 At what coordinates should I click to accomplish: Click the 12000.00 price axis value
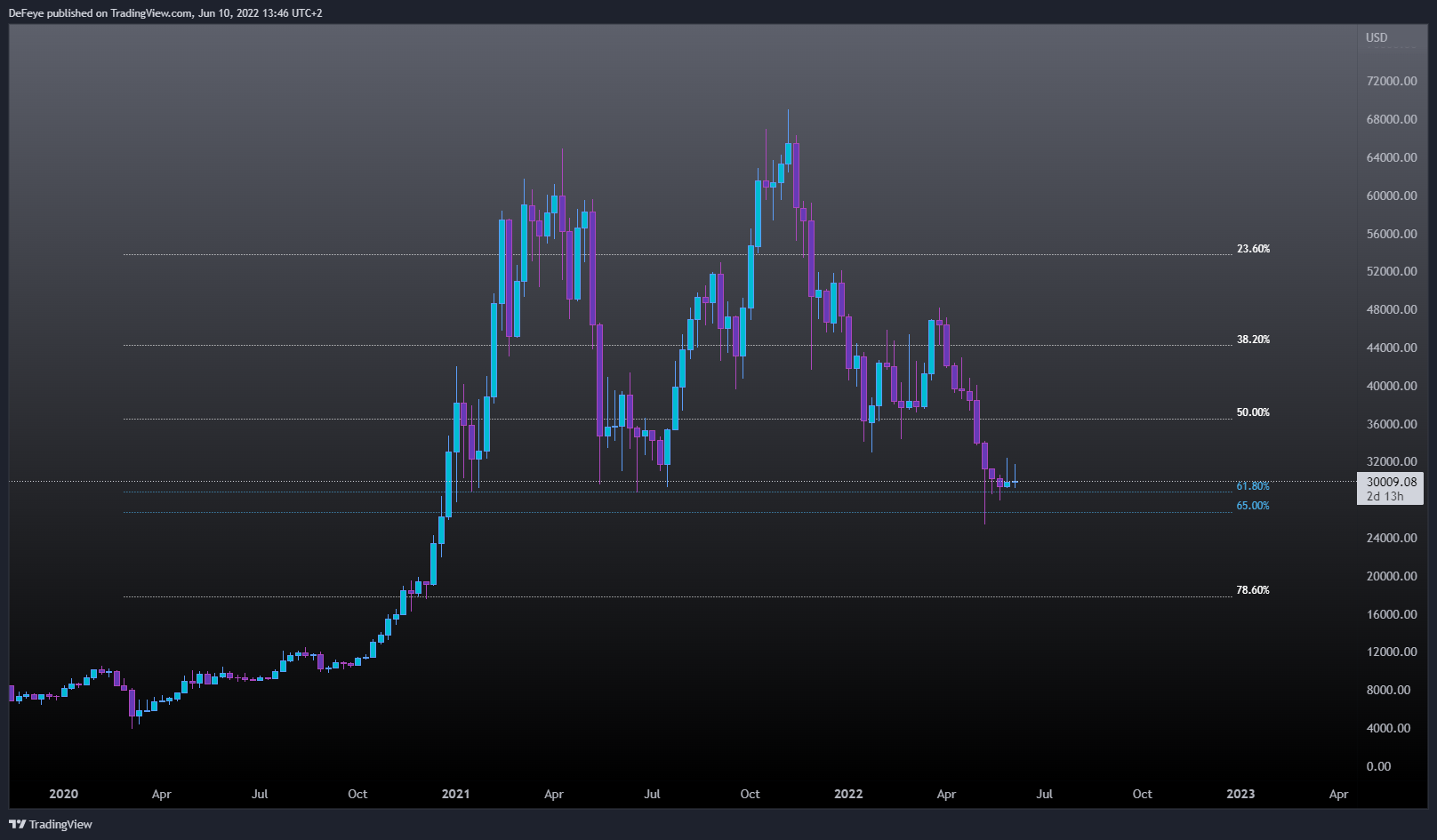coord(1392,652)
